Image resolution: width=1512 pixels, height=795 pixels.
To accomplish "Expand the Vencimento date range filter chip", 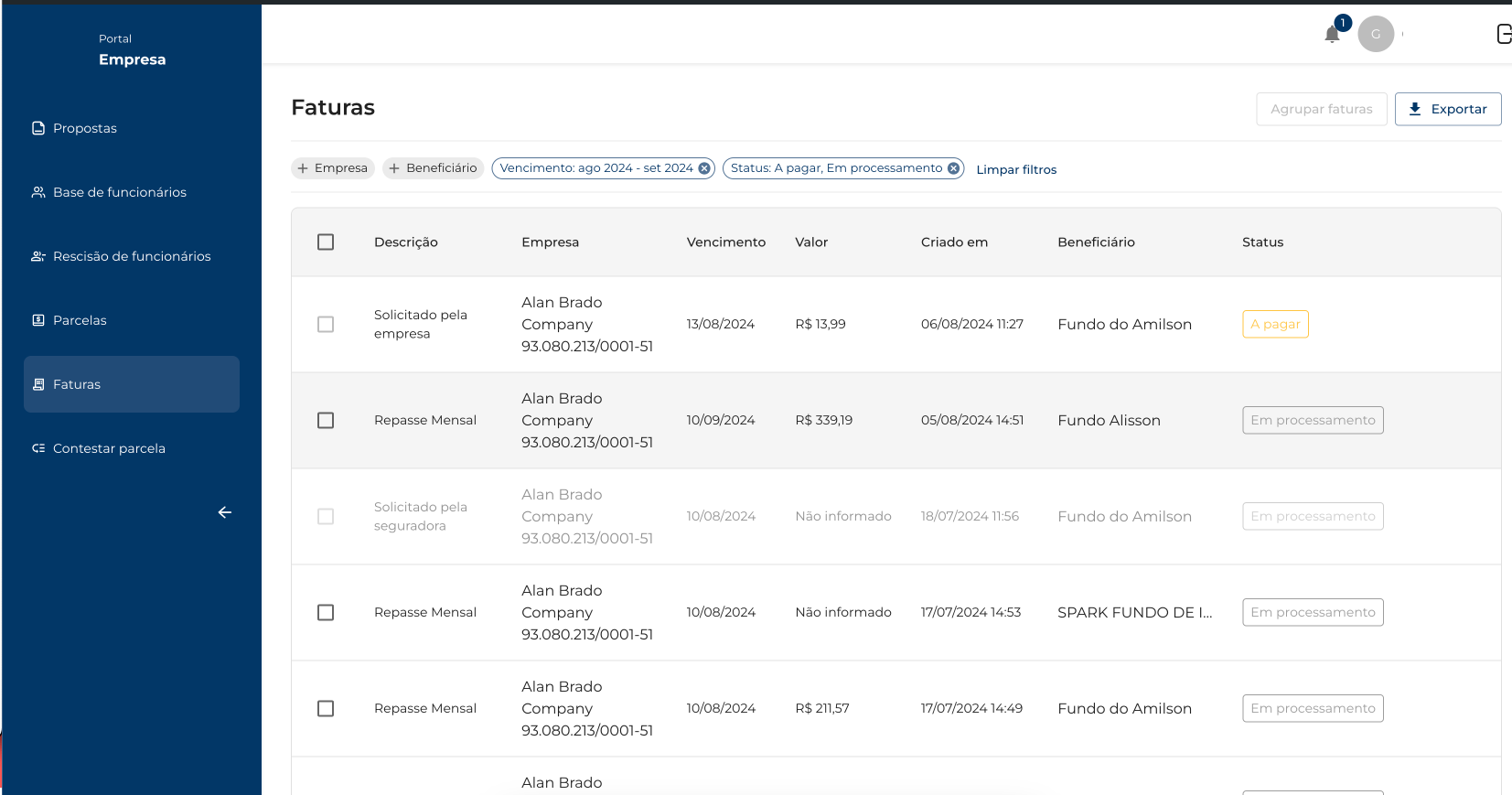I will tap(595, 168).
